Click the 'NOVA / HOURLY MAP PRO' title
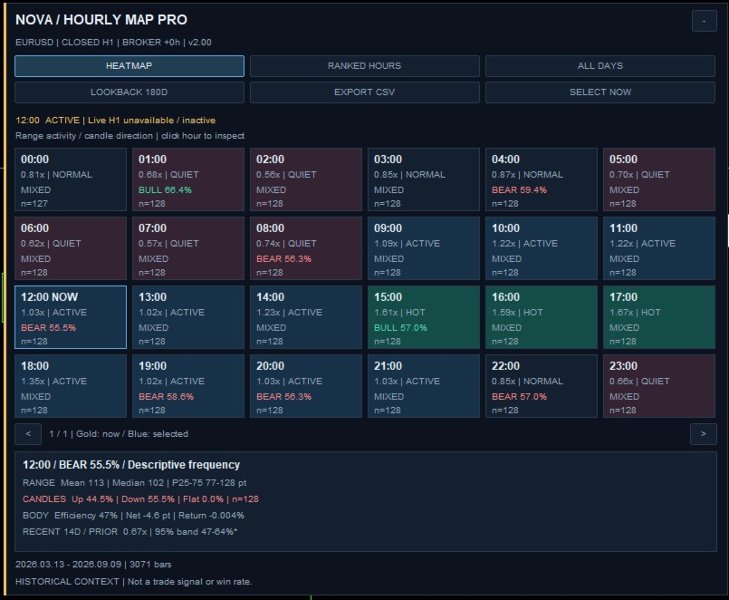The image size is (729, 600). (x=101, y=20)
